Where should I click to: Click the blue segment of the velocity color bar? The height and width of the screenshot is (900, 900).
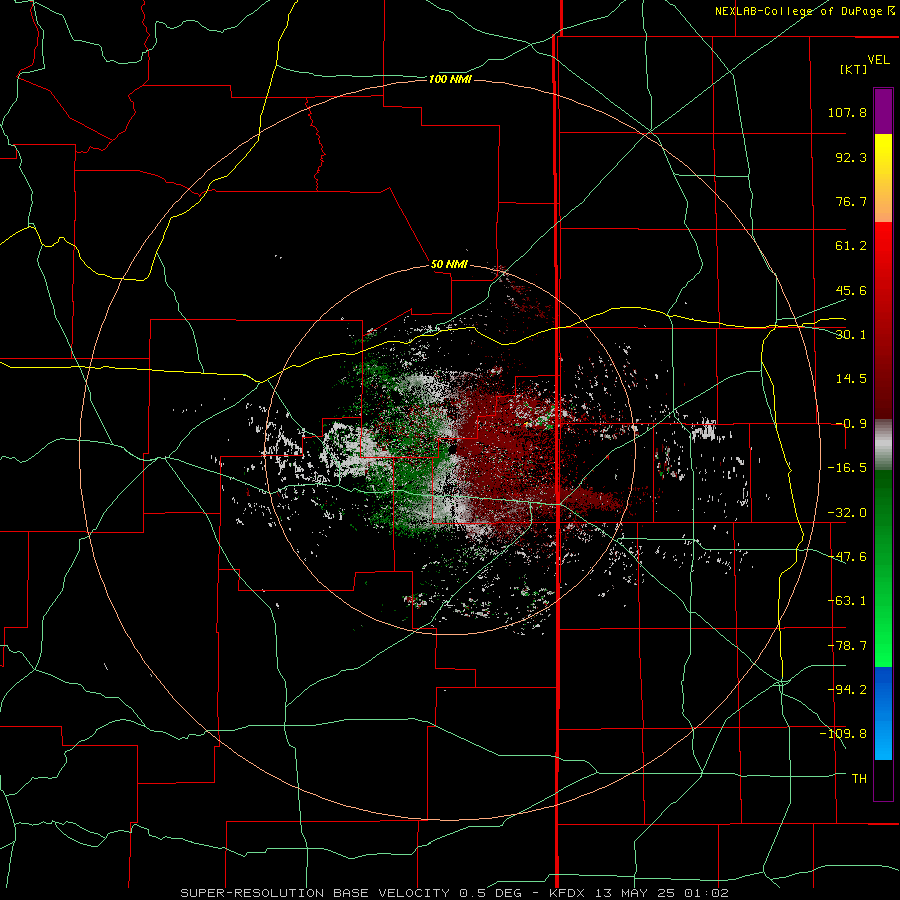point(883,713)
